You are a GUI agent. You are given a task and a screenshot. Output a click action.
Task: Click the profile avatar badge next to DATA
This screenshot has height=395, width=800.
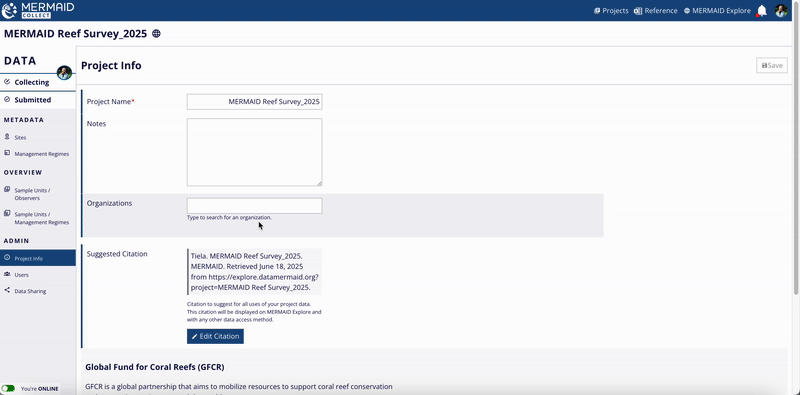[x=64, y=73]
